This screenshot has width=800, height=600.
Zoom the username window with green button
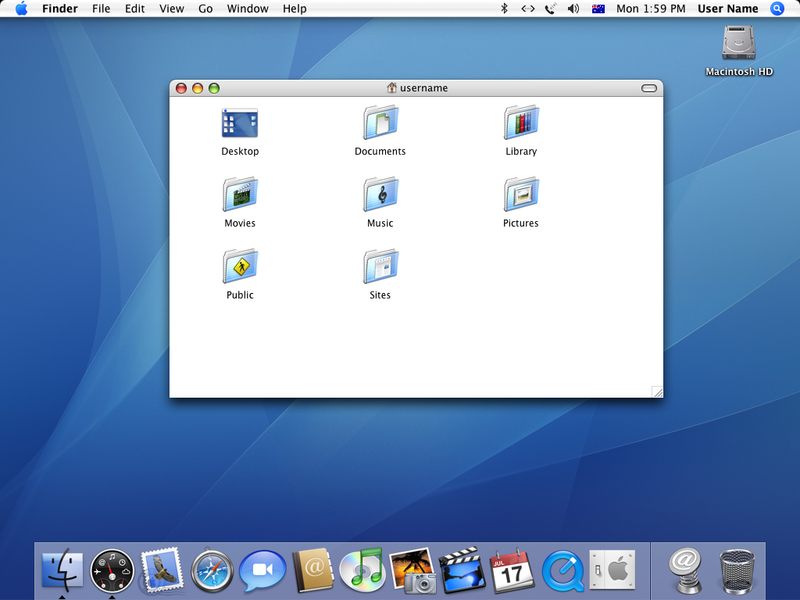point(214,88)
